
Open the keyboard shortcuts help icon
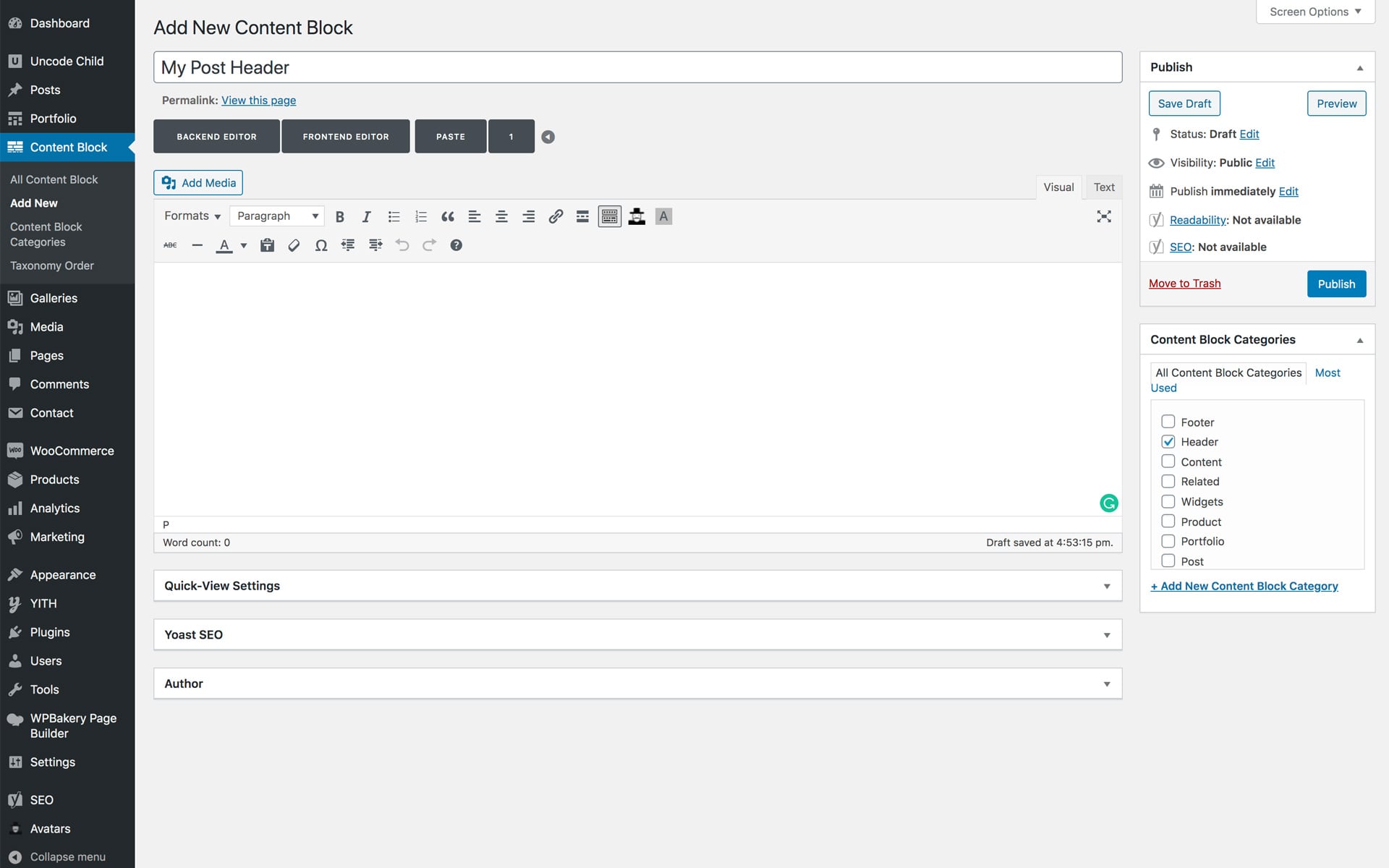click(x=456, y=245)
